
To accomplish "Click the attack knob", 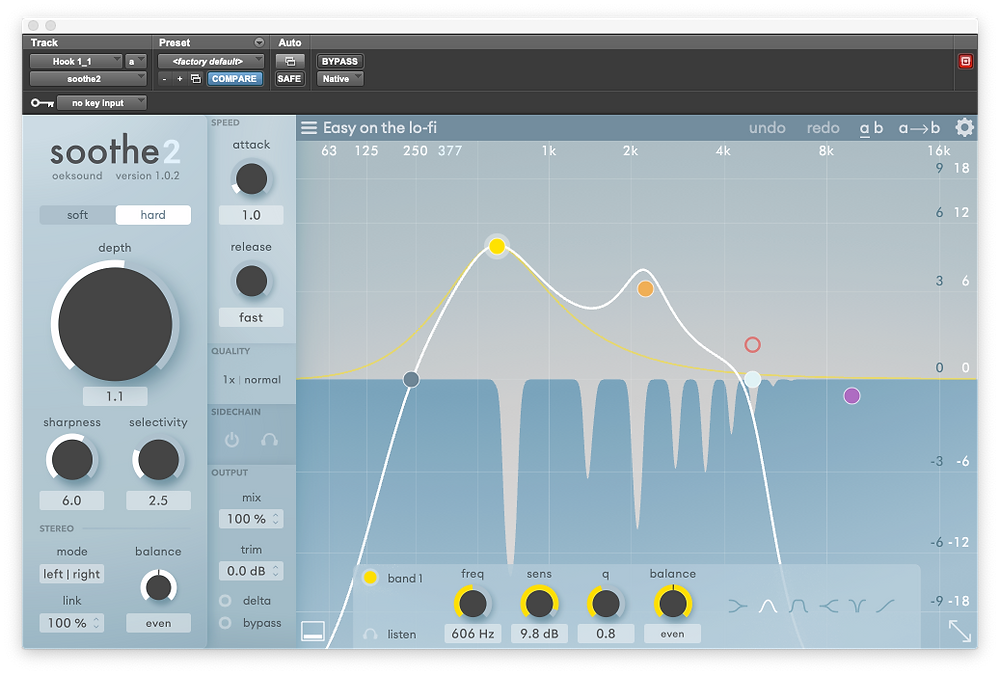I will point(251,179).
